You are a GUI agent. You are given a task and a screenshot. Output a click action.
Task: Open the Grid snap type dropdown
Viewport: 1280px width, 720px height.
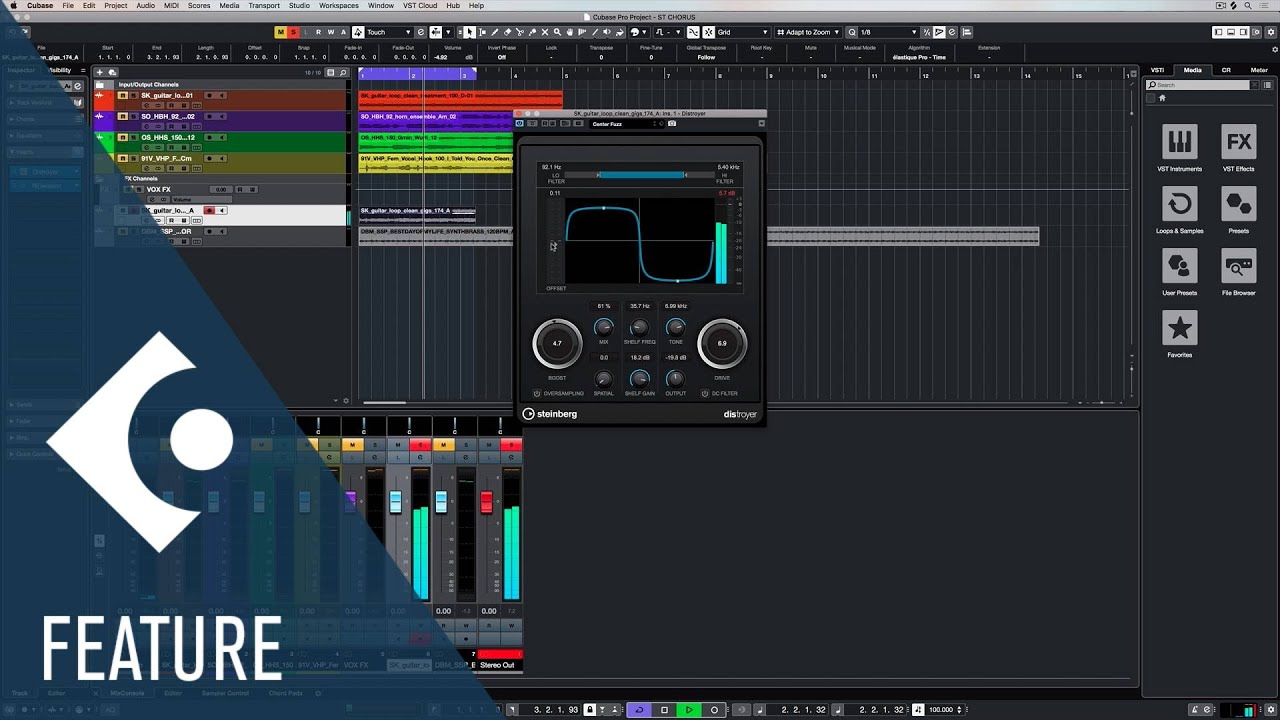tap(743, 32)
